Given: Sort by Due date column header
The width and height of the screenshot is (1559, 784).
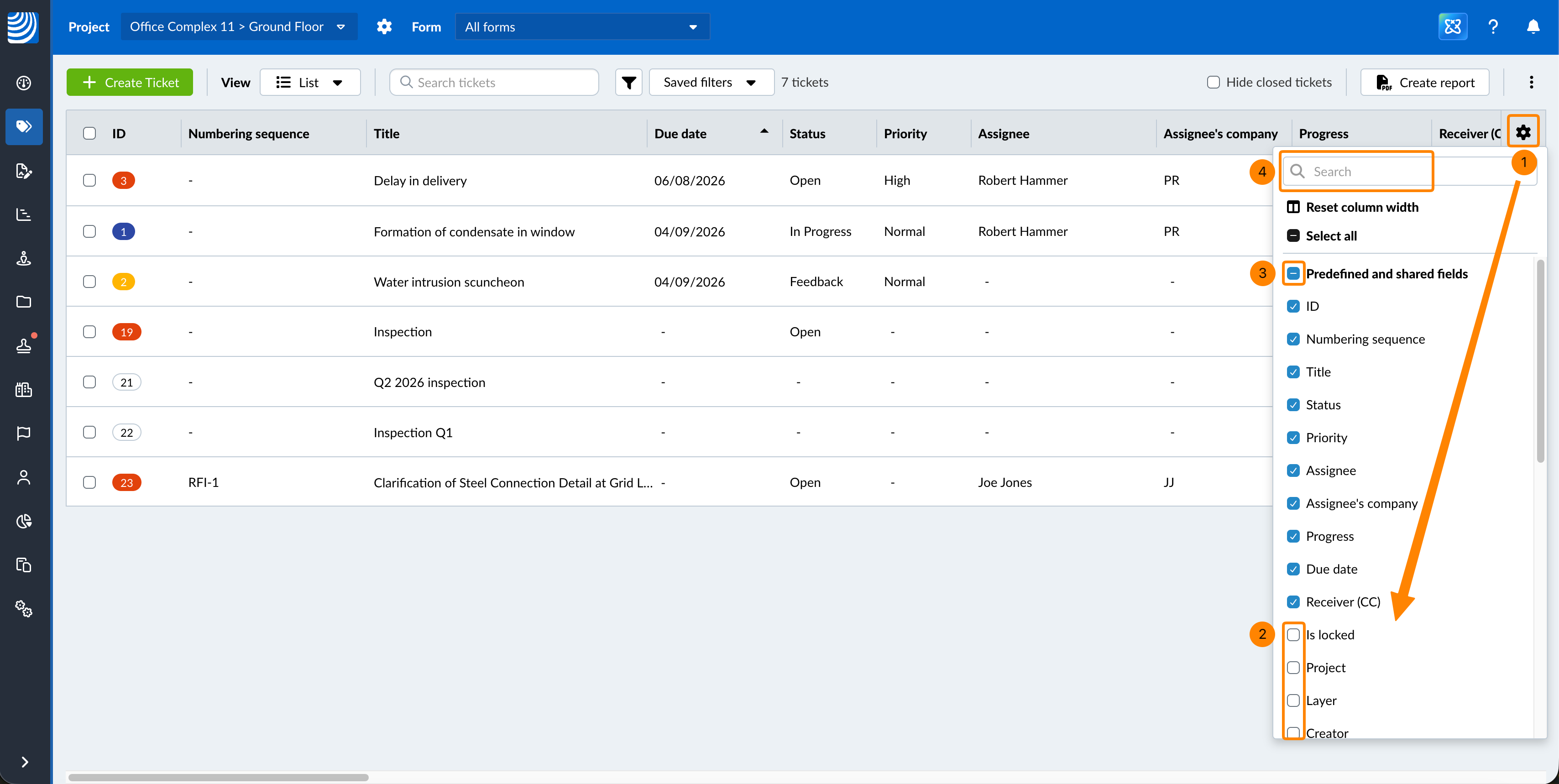Looking at the screenshot, I should (x=680, y=134).
